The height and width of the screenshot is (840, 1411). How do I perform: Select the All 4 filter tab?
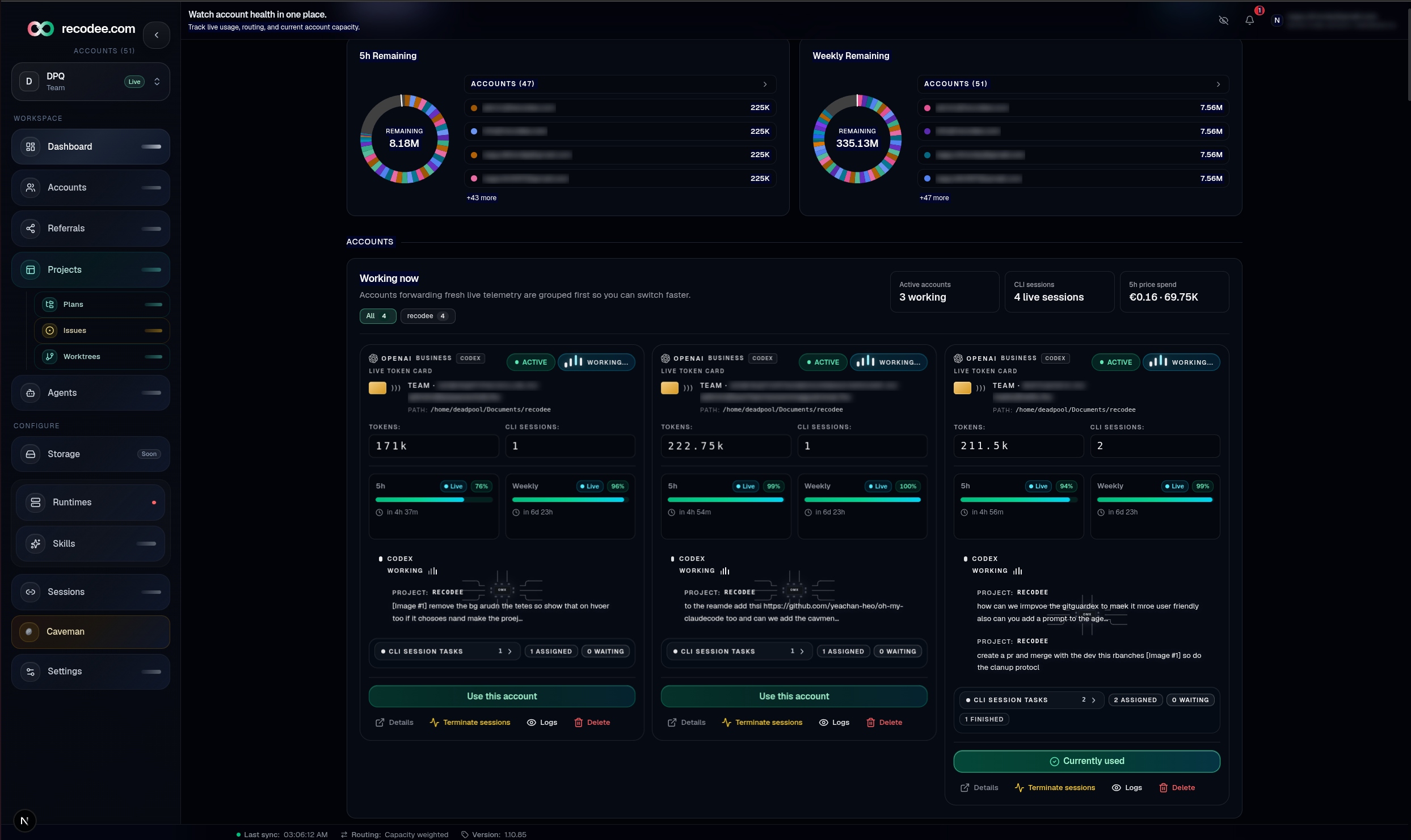pos(377,316)
